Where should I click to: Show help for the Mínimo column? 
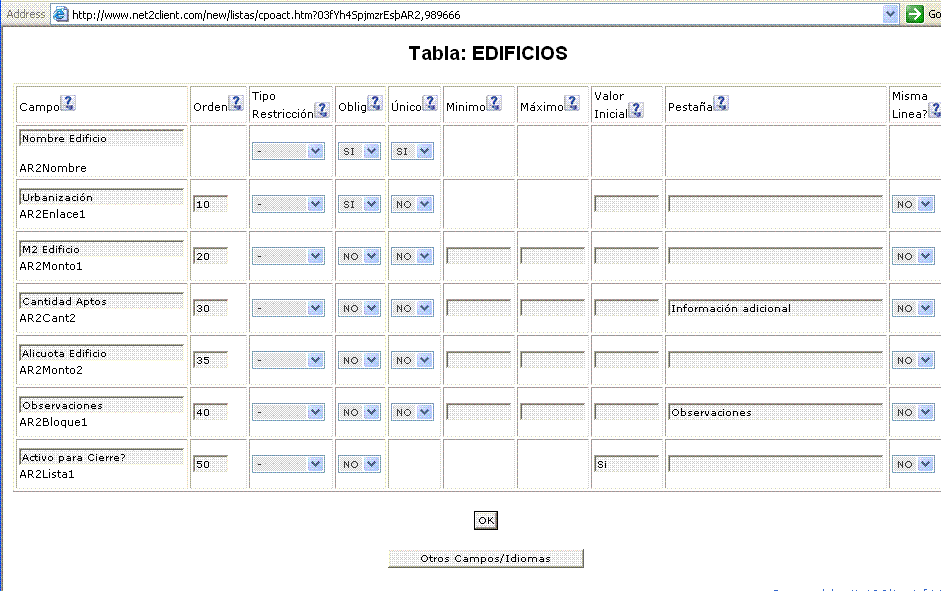coord(494,103)
